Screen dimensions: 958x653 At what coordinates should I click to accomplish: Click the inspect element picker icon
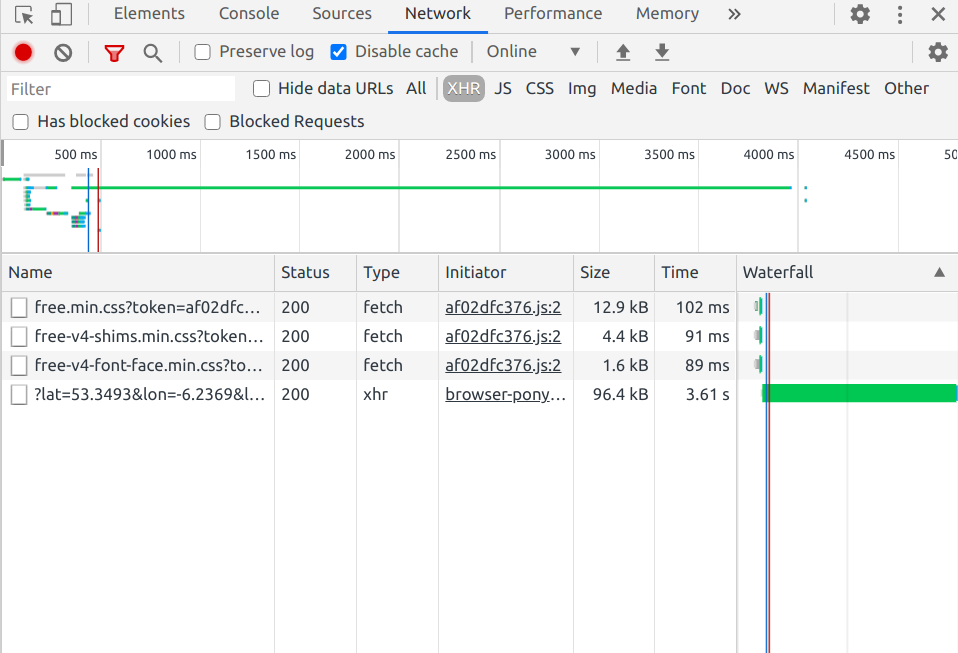coord(25,15)
